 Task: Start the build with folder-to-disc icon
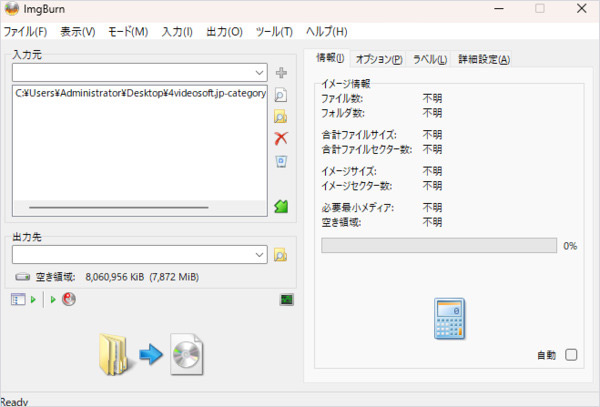pos(151,354)
